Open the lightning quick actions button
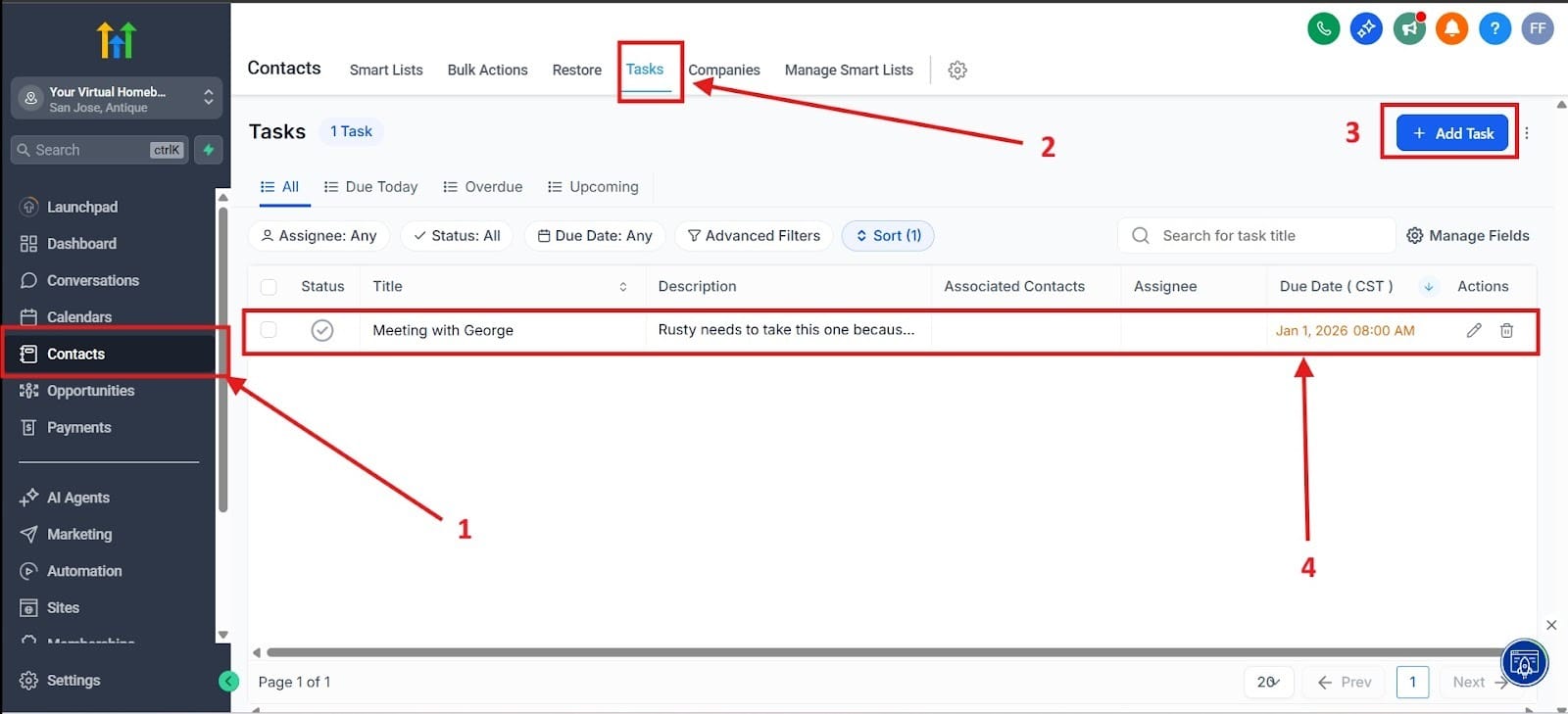The width and height of the screenshot is (1568, 714). tap(208, 150)
